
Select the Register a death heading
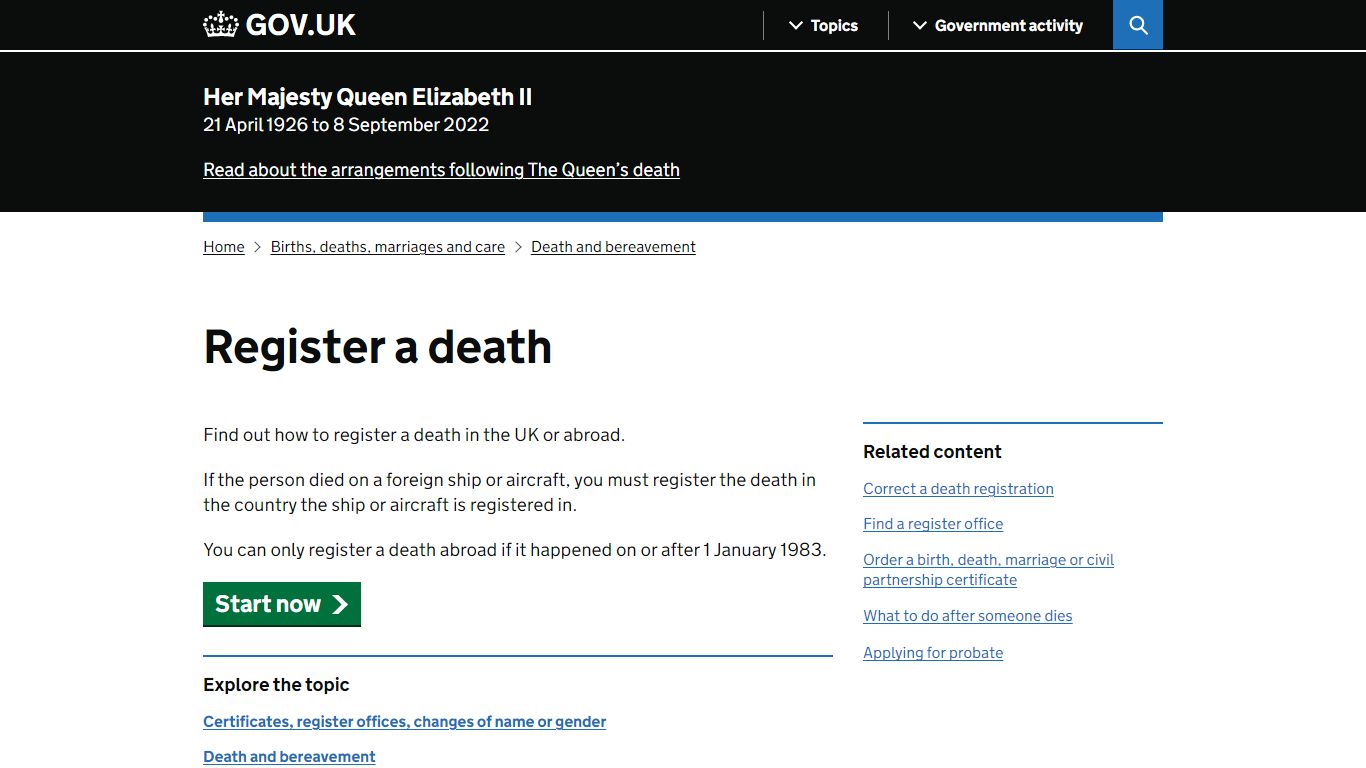pyautogui.click(x=377, y=347)
